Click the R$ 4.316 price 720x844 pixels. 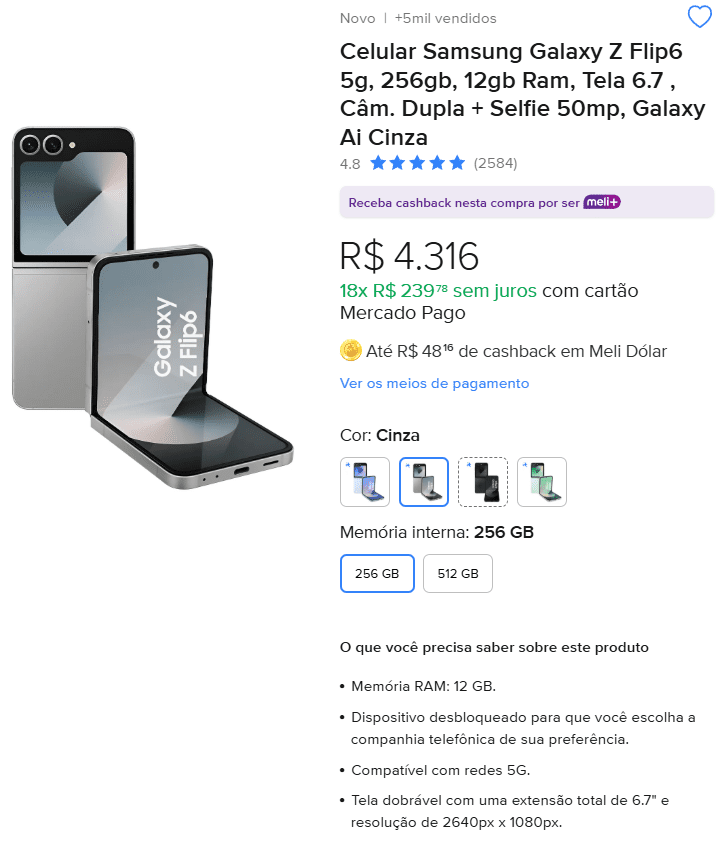click(409, 256)
